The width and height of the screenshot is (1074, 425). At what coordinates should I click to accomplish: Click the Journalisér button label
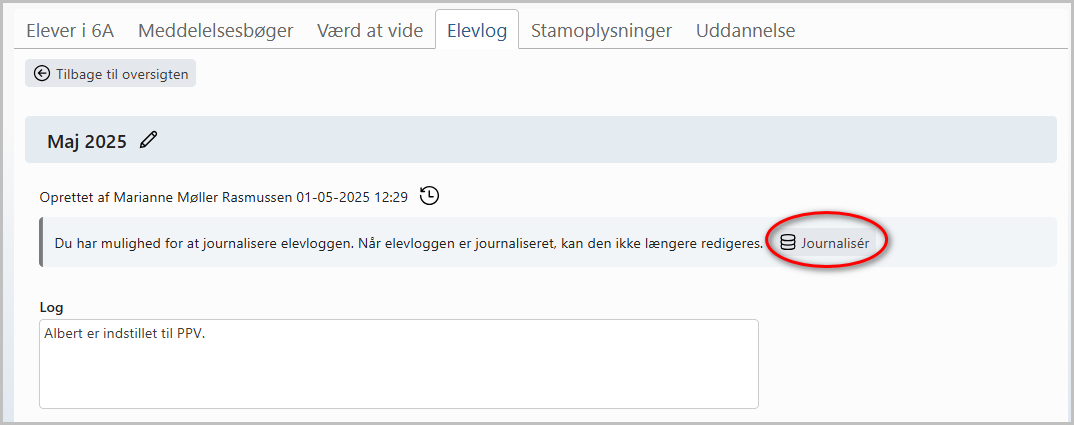[835, 243]
